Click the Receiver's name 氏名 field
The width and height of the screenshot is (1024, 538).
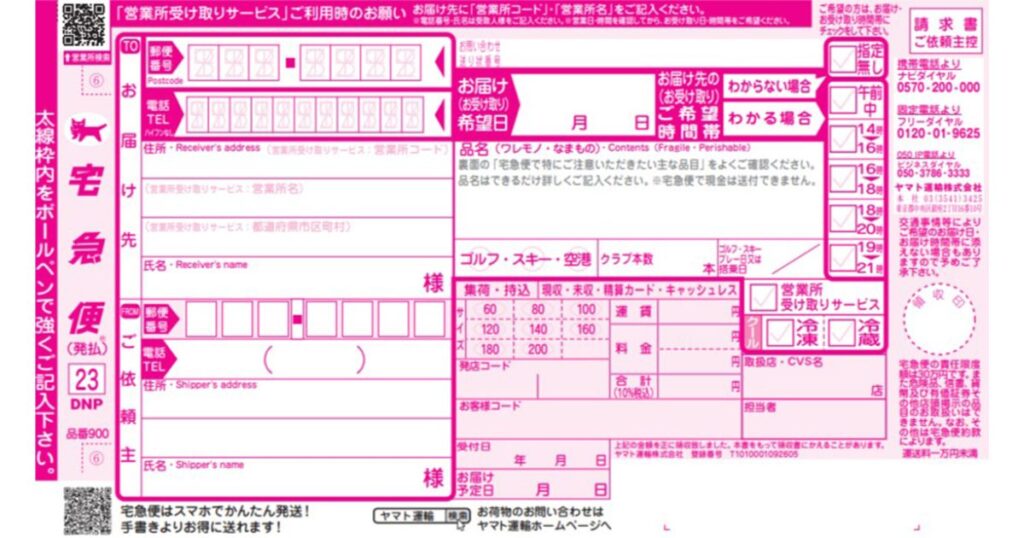point(297,278)
